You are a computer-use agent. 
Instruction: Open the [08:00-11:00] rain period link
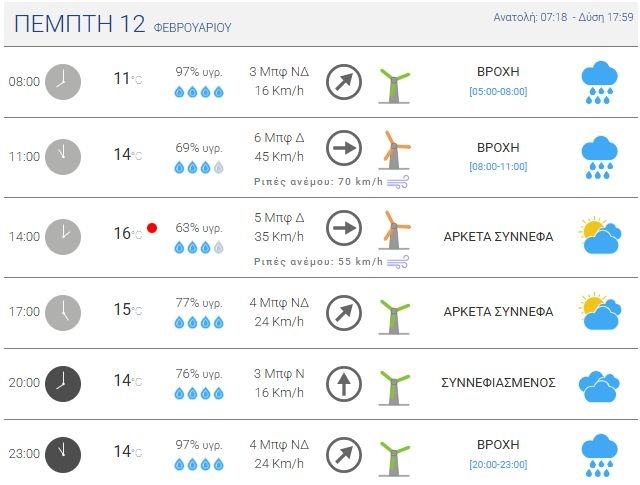498,167
